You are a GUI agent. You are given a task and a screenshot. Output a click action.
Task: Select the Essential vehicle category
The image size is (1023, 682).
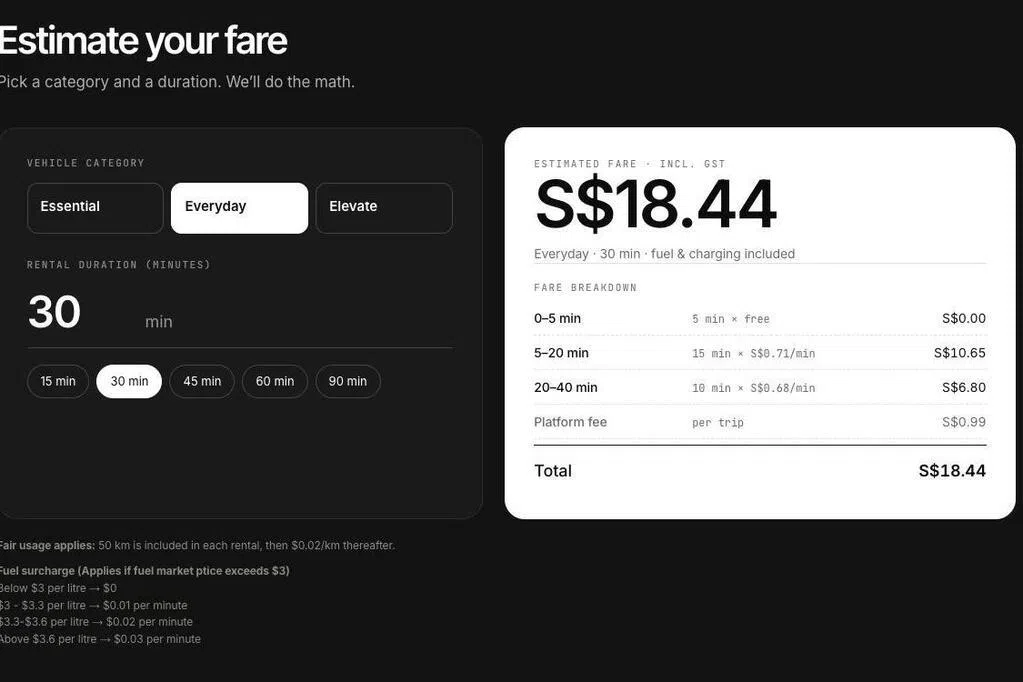click(95, 208)
